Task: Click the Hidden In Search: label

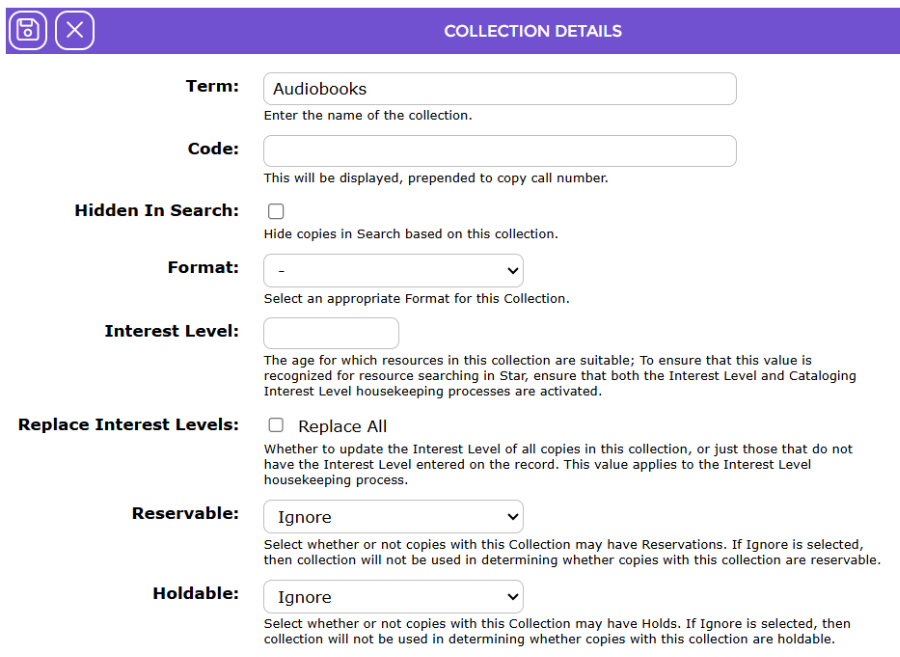Action: click(x=157, y=211)
